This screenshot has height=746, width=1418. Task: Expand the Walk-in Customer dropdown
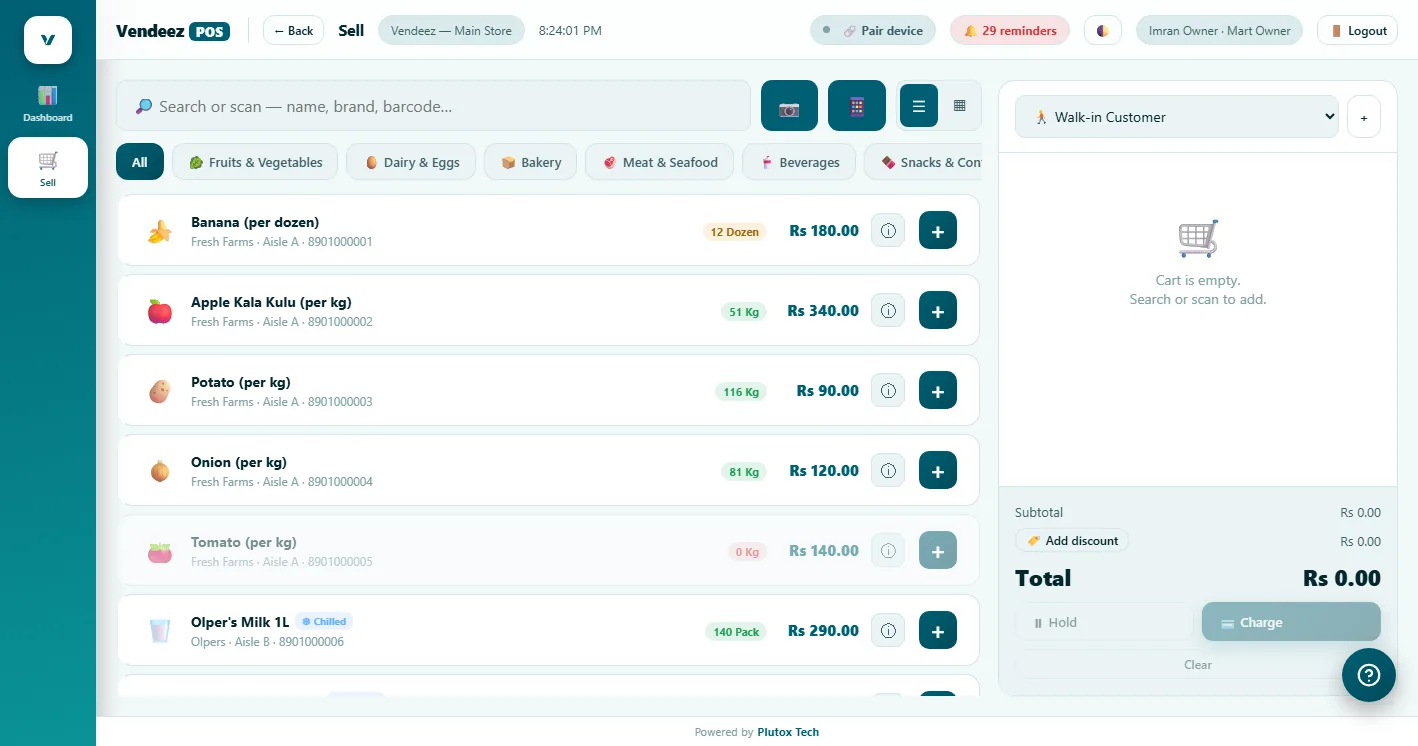click(1177, 117)
